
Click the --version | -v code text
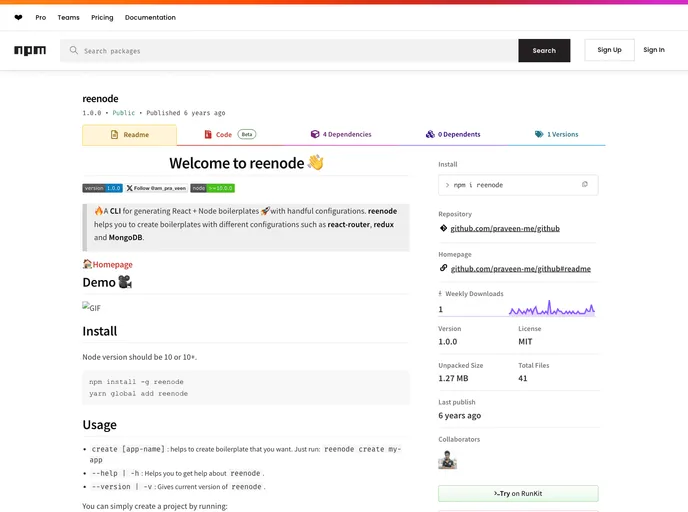pyautogui.click(x=122, y=487)
